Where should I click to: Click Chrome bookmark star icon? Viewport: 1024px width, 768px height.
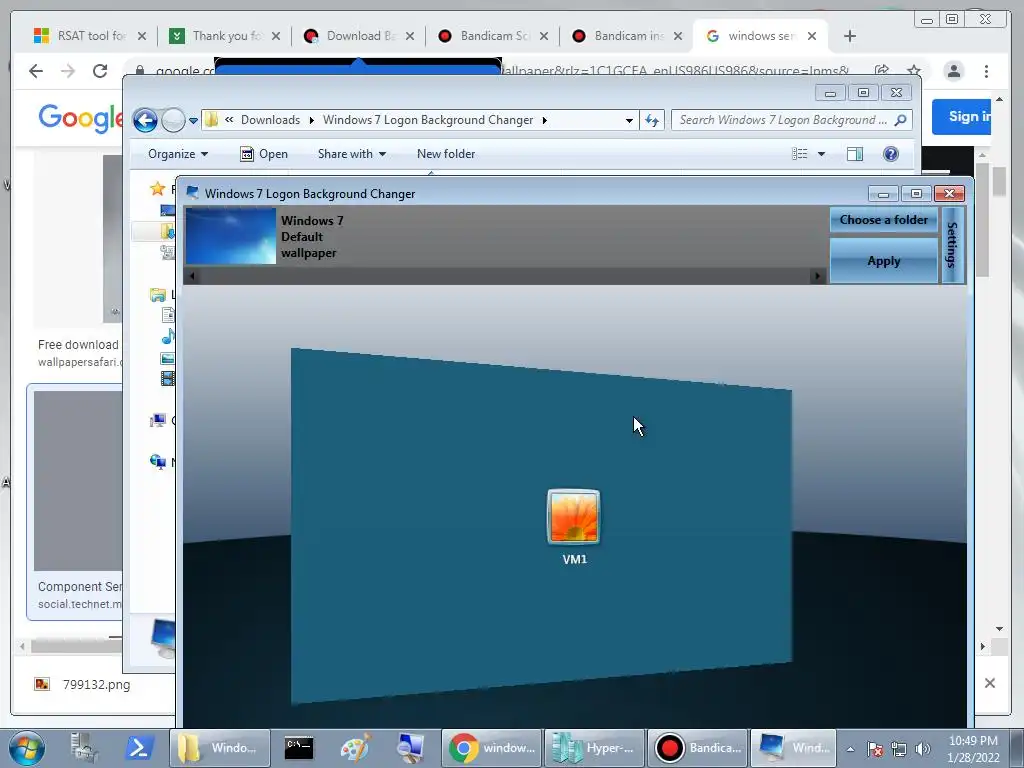(x=914, y=71)
